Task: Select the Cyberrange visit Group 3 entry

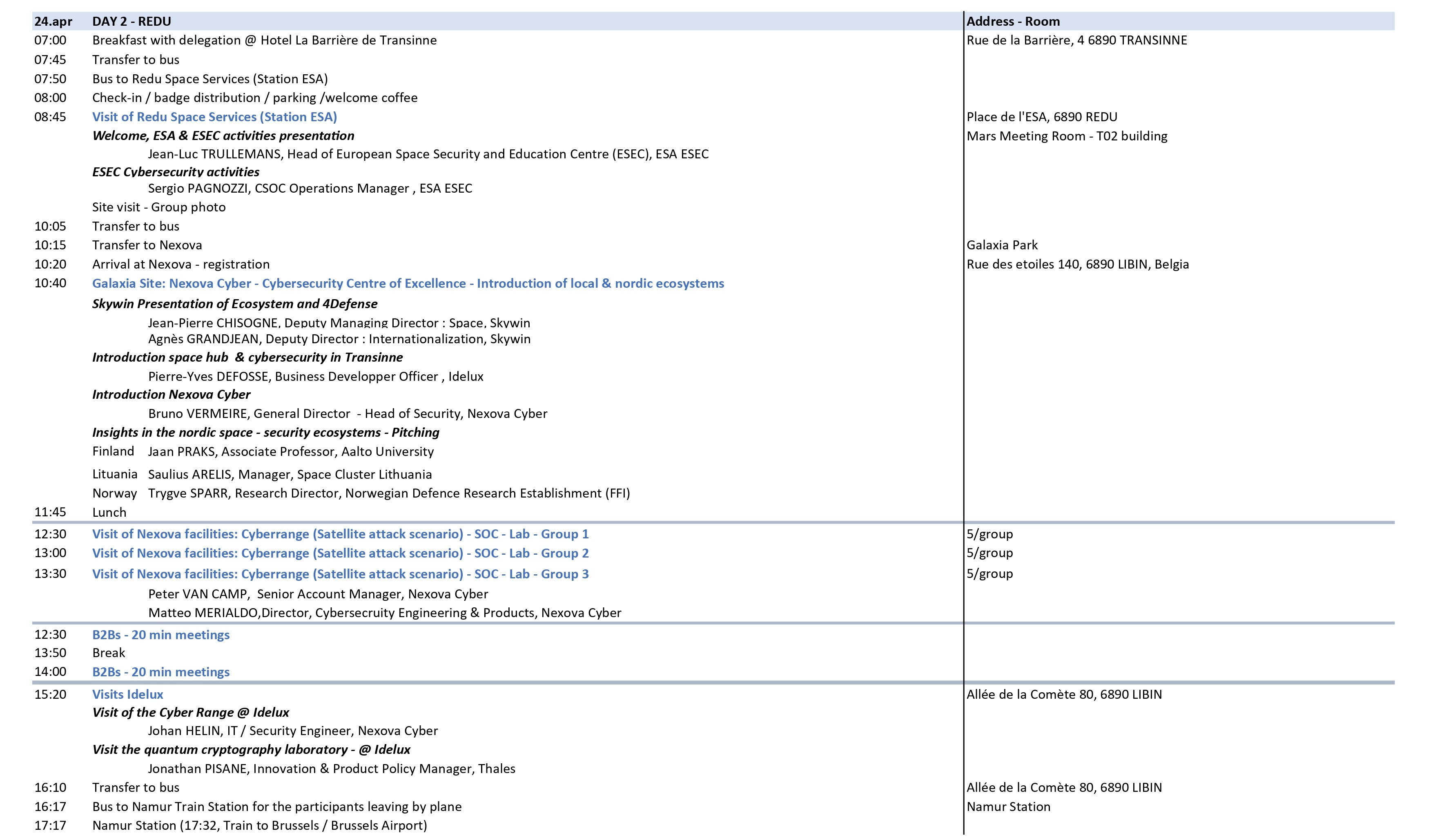Action: pos(340,573)
